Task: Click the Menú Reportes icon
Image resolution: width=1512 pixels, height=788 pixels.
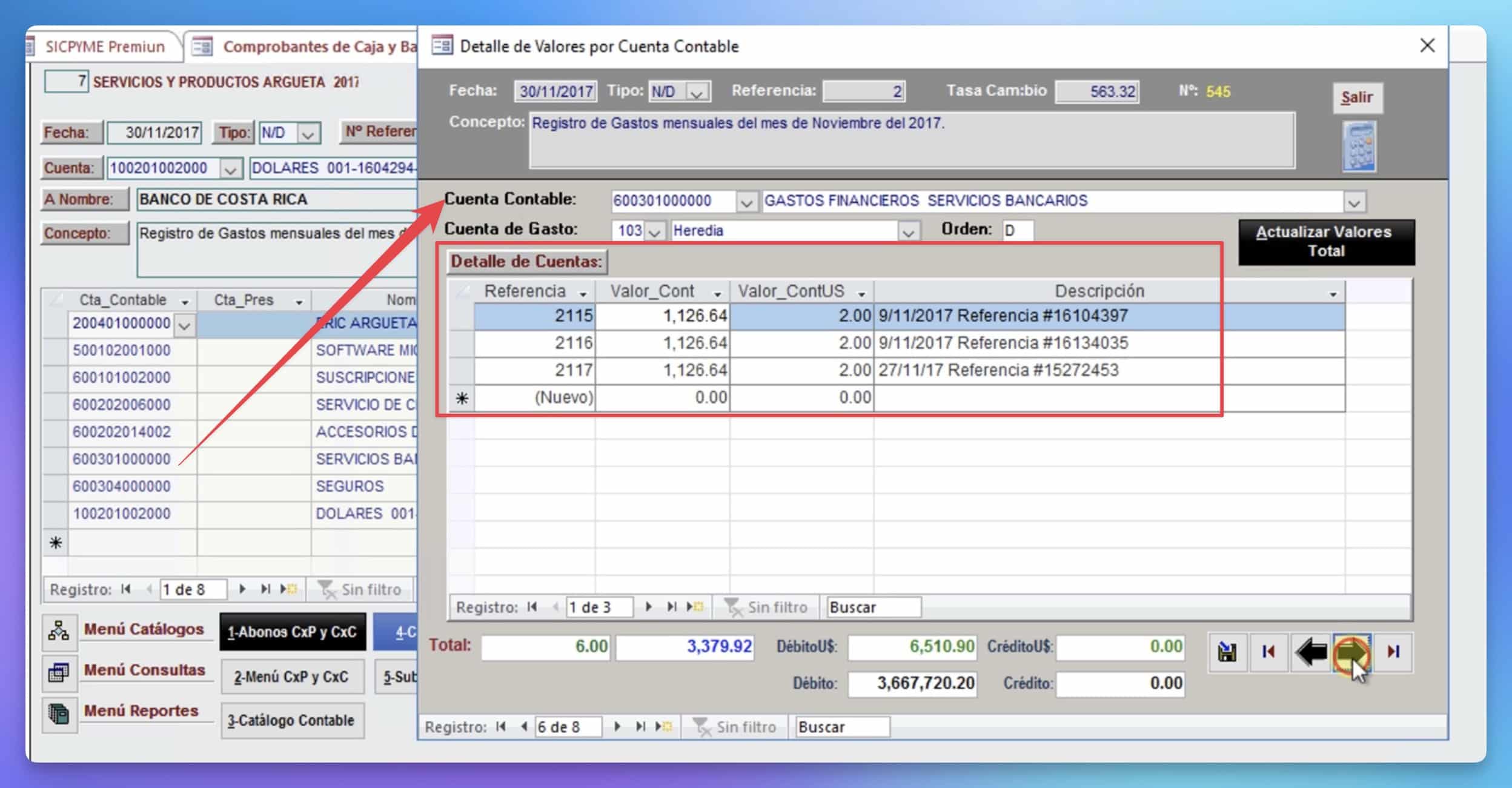Action: point(59,713)
